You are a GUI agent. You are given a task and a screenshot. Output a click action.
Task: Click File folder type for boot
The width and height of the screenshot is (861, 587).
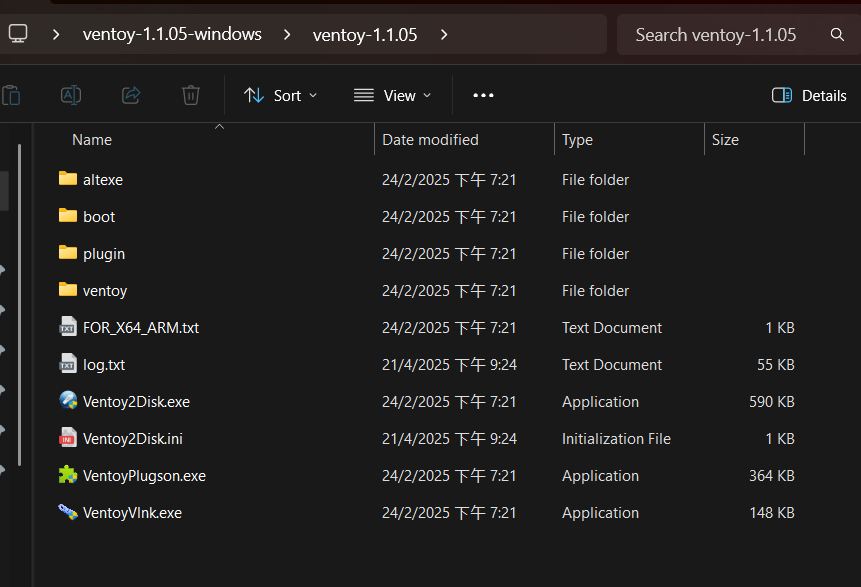[595, 217]
